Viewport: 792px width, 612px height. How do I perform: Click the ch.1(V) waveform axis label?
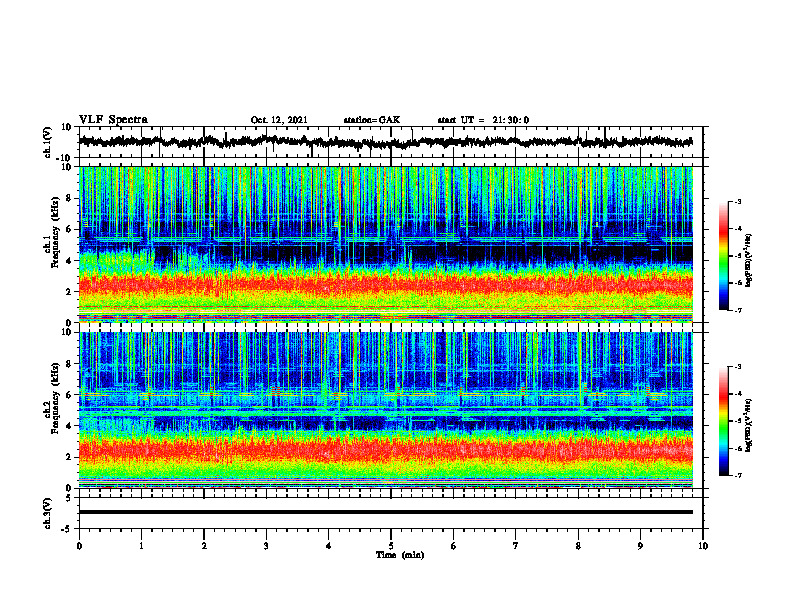click(x=48, y=142)
